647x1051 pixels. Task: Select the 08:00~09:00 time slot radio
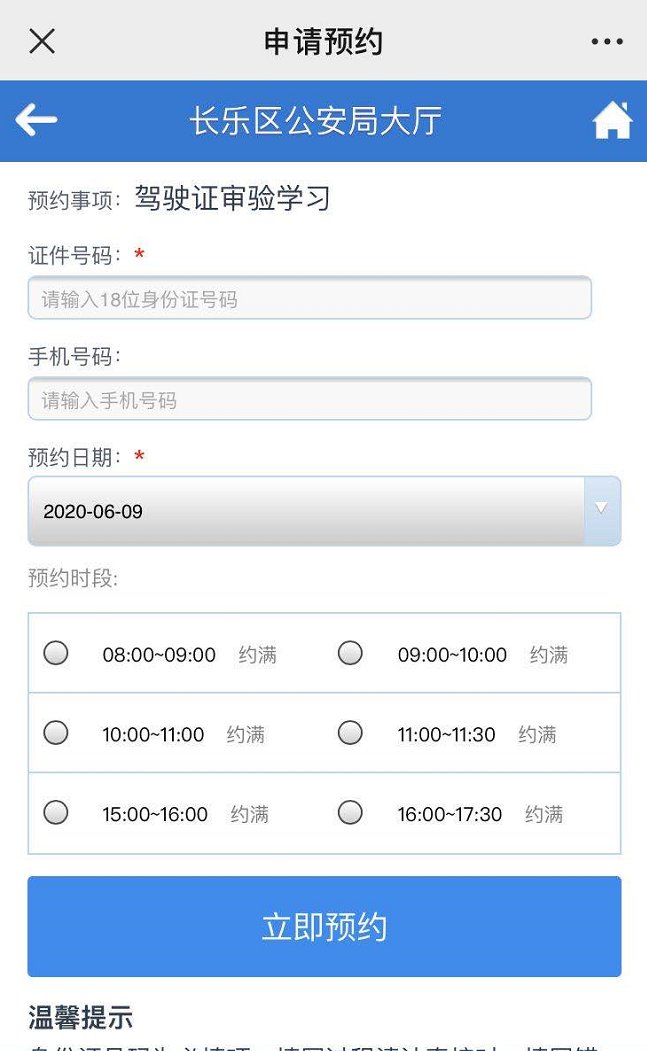tap(56, 653)
